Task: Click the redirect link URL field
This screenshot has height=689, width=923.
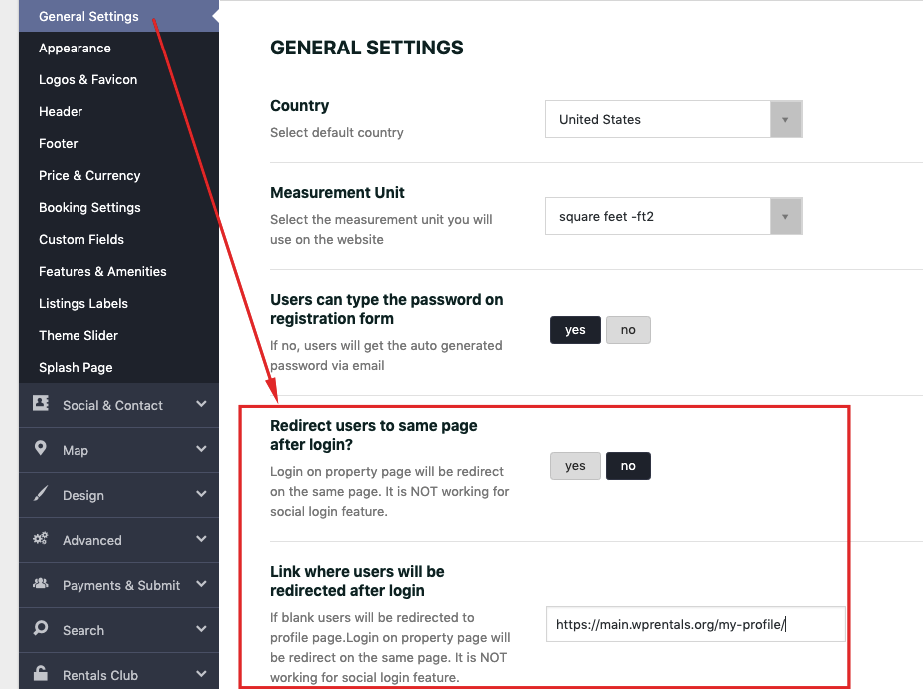Action: point(695,624)
